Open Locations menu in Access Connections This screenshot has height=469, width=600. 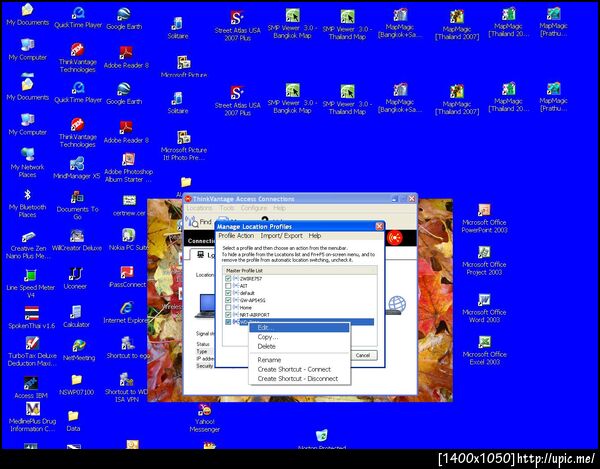point(199,208)
